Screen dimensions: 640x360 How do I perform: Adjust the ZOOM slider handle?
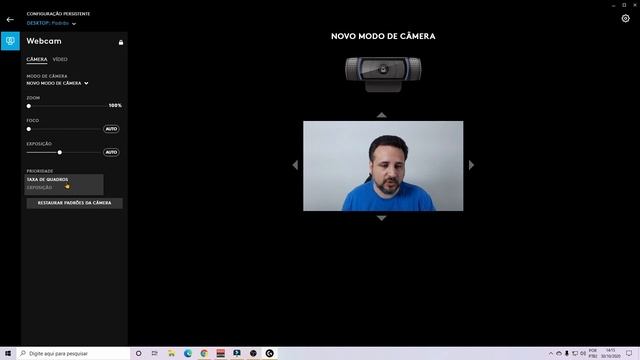point(29,106)
